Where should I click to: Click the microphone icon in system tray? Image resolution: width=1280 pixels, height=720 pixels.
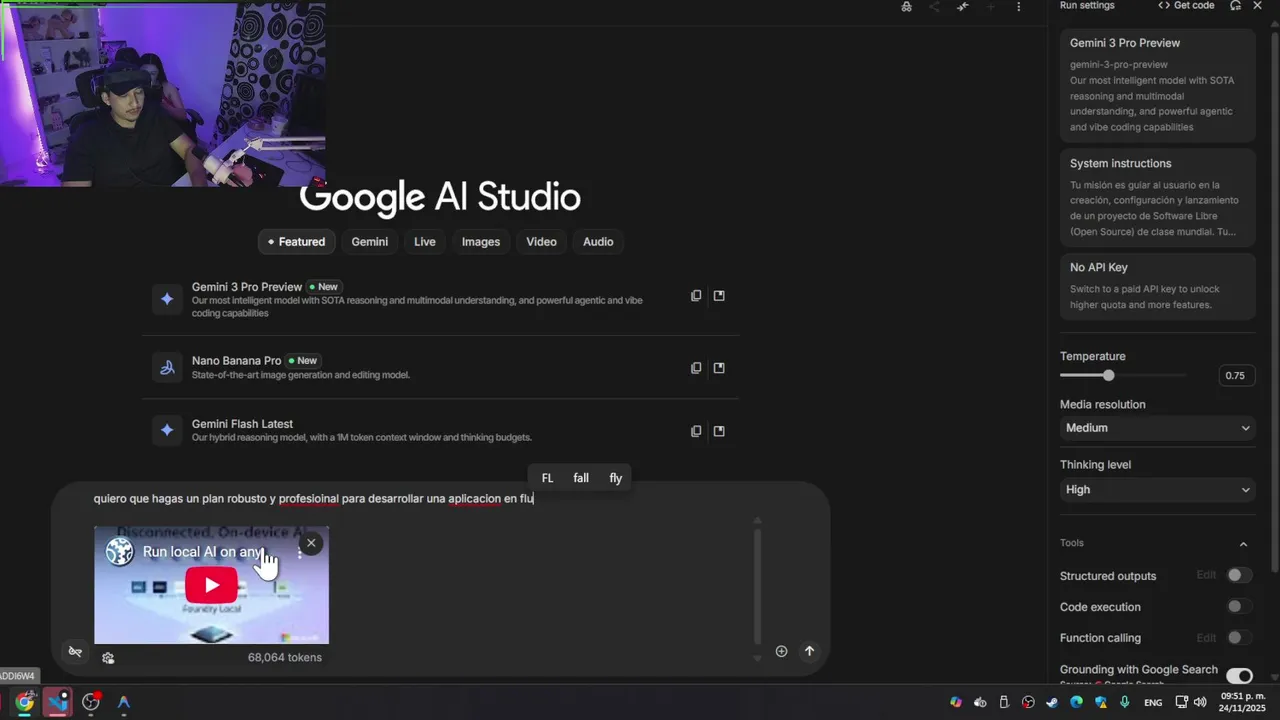click(1125, 702)
